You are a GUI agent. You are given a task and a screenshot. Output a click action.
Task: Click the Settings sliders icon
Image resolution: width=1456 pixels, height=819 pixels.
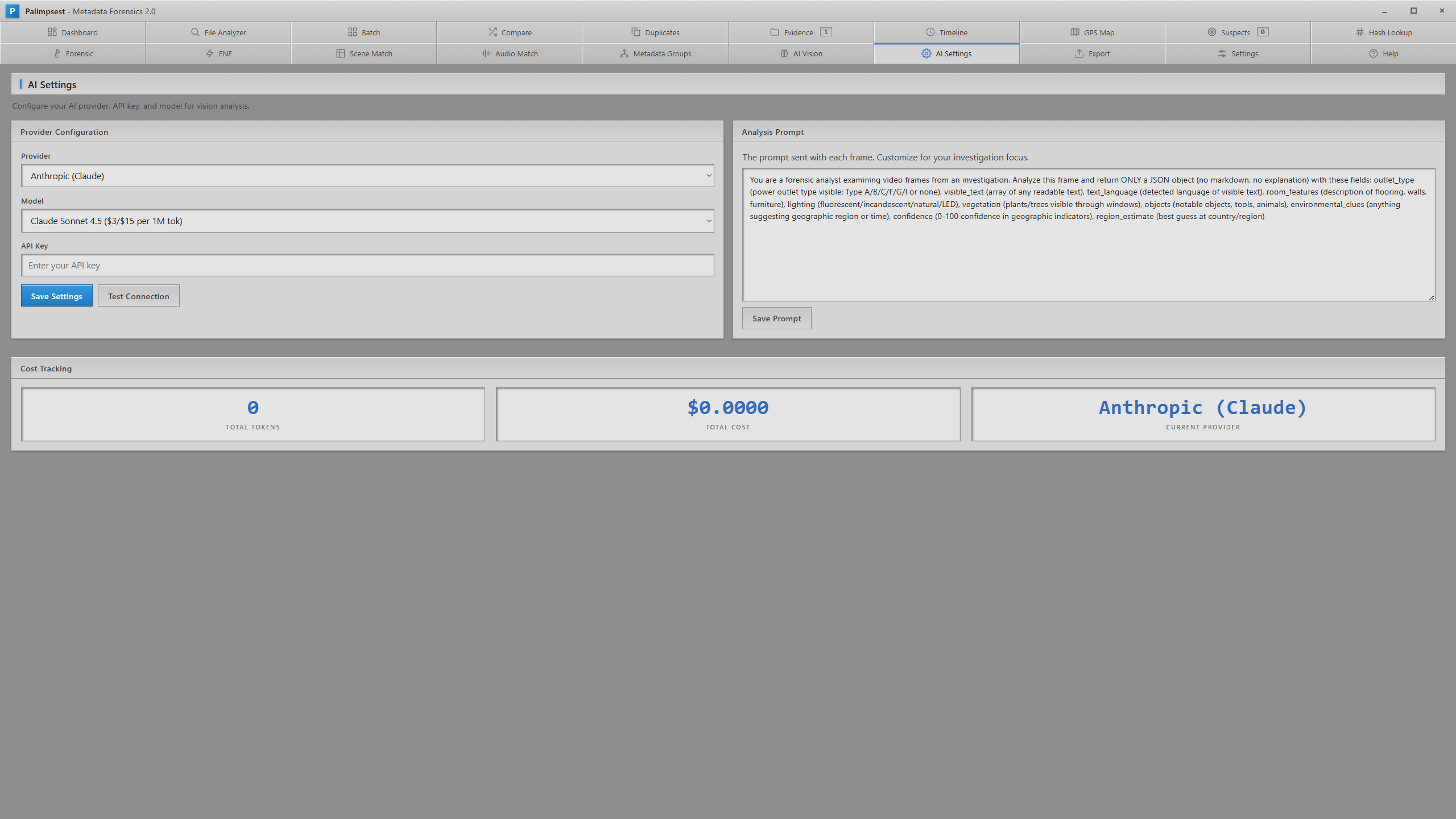pos(1222,53)
